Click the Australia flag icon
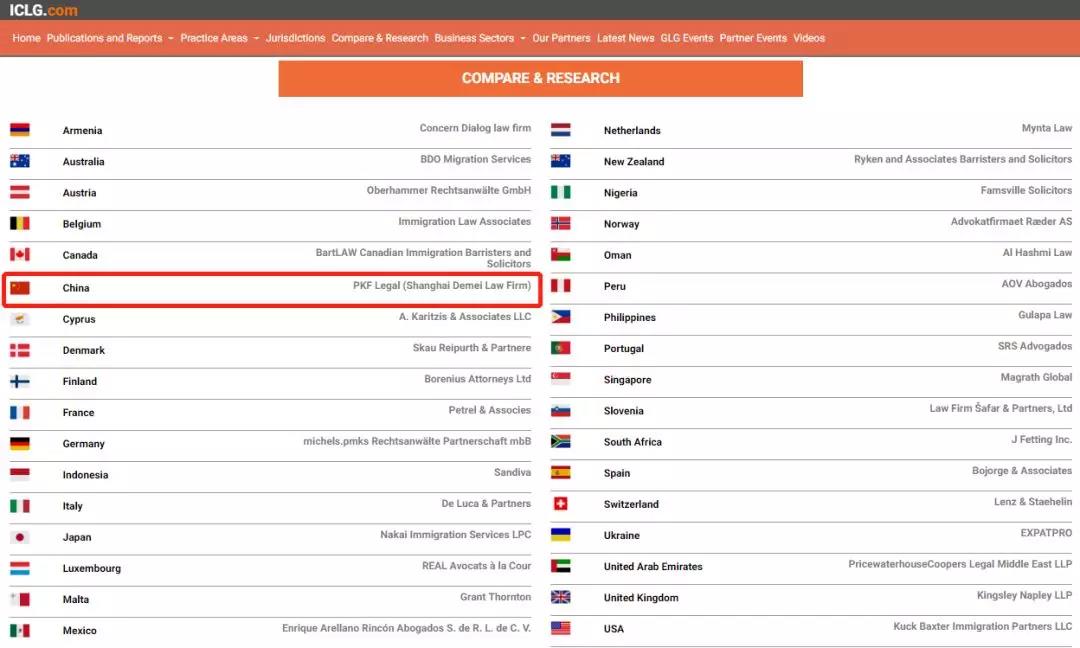This screenshot has height=648, width=1080. pos(20,161)
